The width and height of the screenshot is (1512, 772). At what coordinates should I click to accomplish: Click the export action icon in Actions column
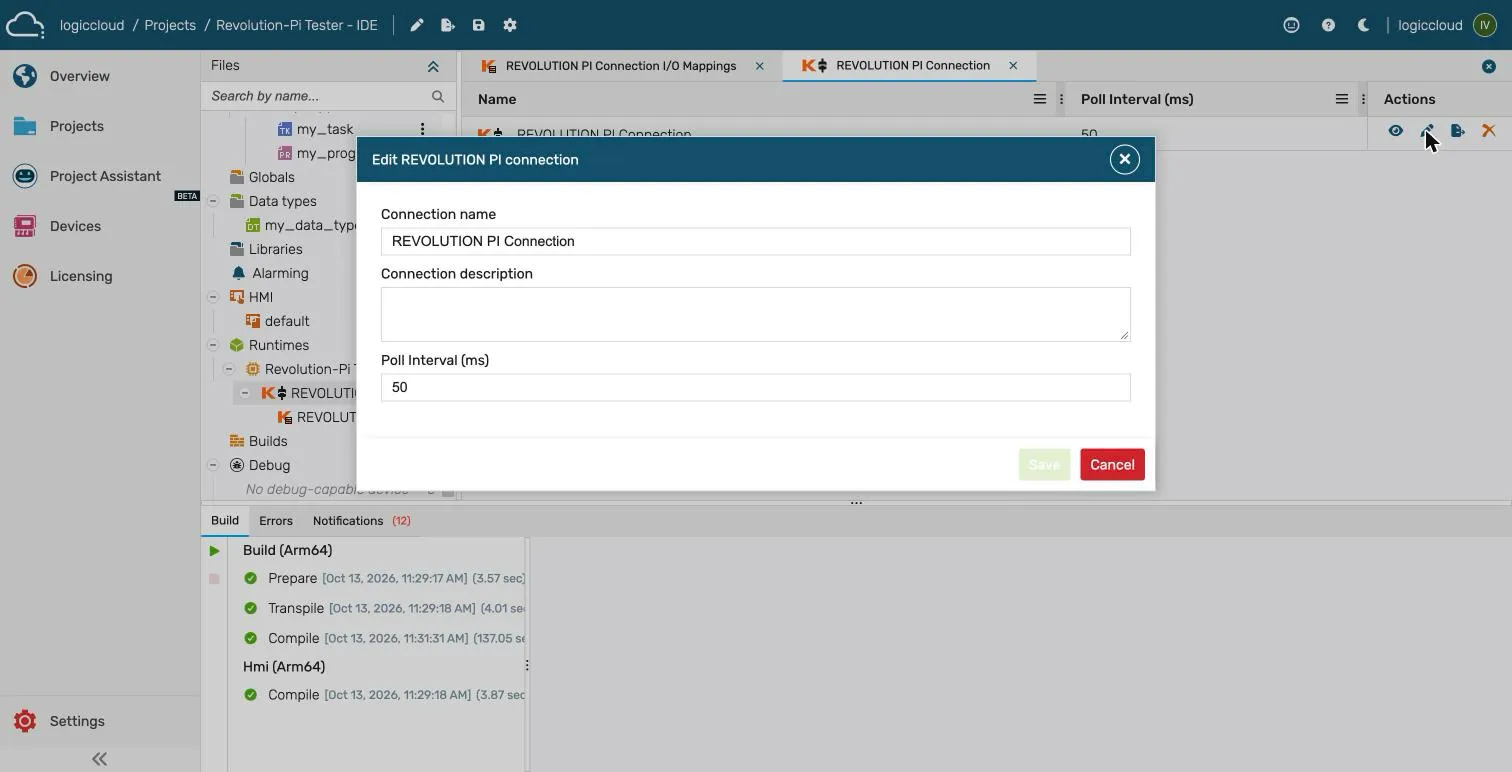1458,131
